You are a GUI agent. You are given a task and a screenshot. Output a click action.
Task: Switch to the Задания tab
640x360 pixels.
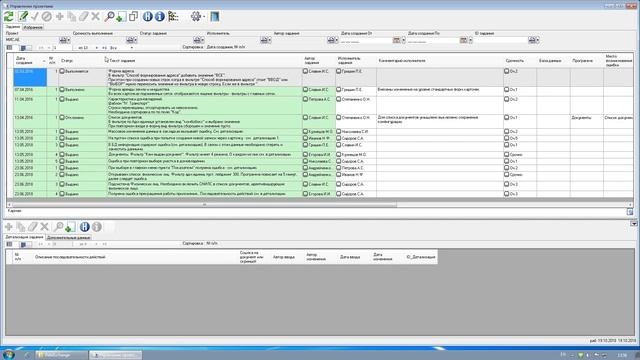(13, 27)
